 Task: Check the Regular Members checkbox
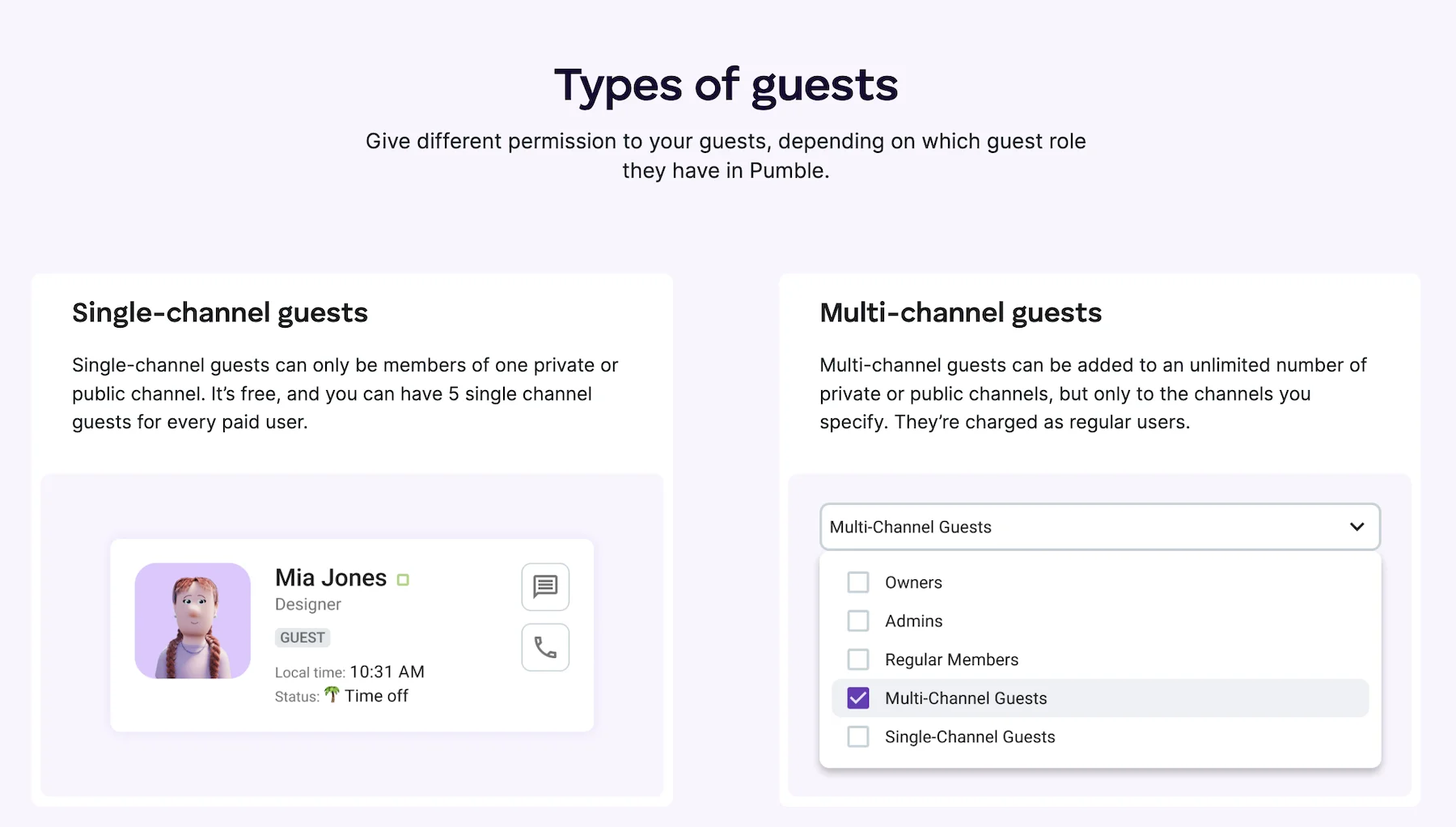[x=858, y=659]
